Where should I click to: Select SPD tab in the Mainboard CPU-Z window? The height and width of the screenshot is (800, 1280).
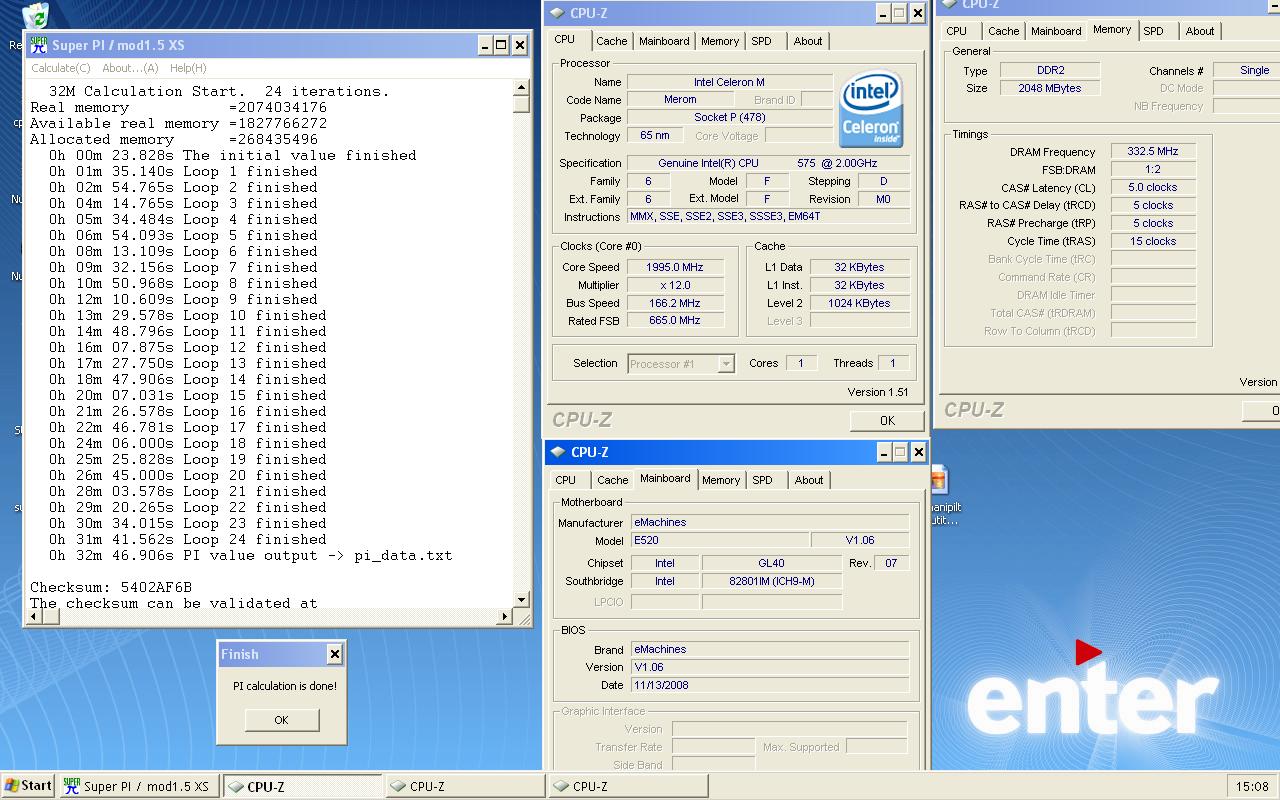[763, 480]
